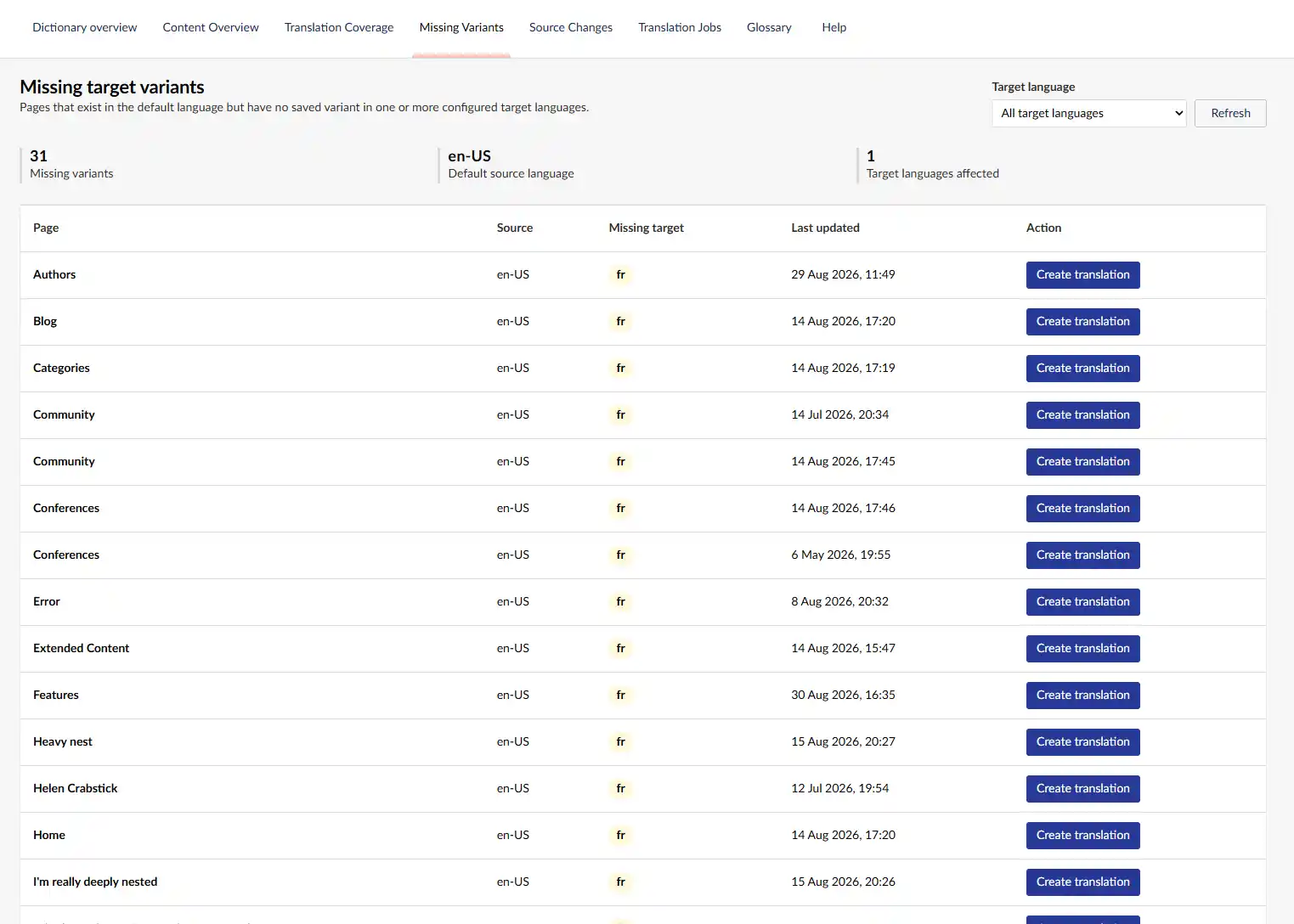Click the fr badge in Home row

coord(621,835)
